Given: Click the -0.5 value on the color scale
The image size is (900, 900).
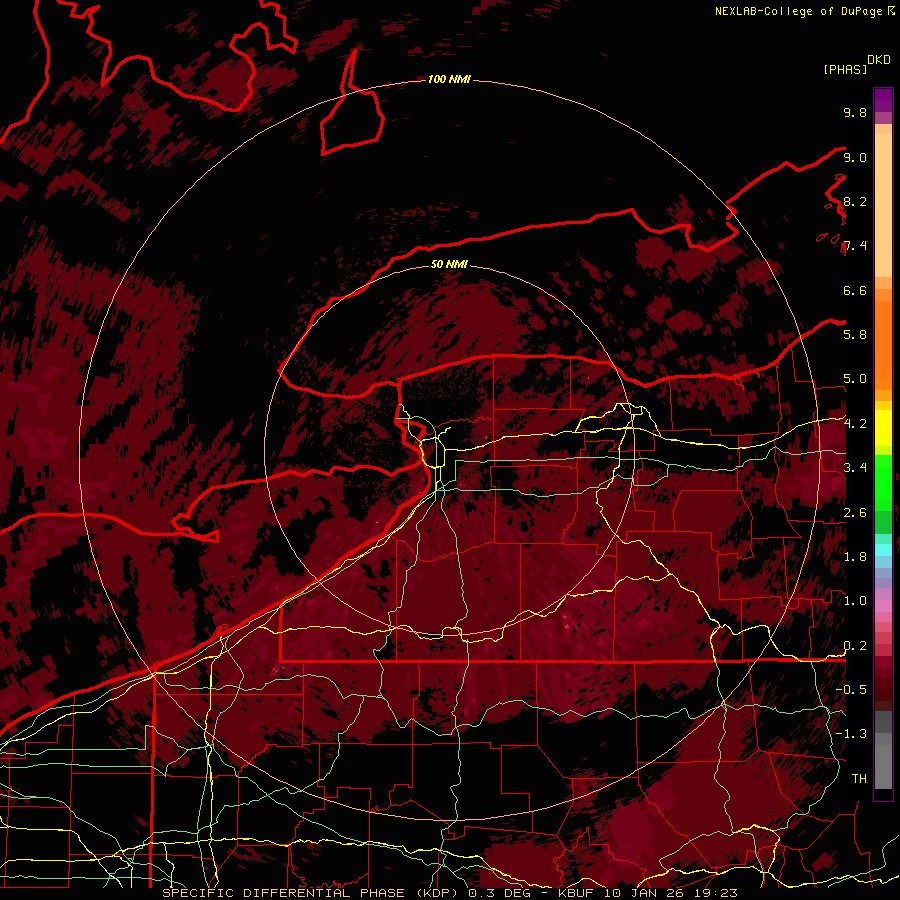Looking at the screenshot, I should (851, 690).
